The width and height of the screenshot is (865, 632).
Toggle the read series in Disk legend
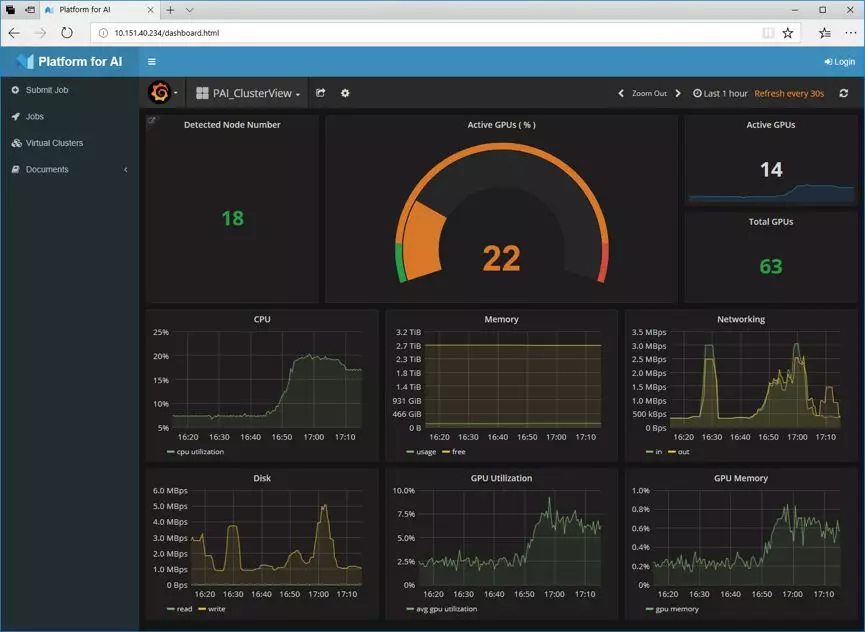tap(182, 609)
